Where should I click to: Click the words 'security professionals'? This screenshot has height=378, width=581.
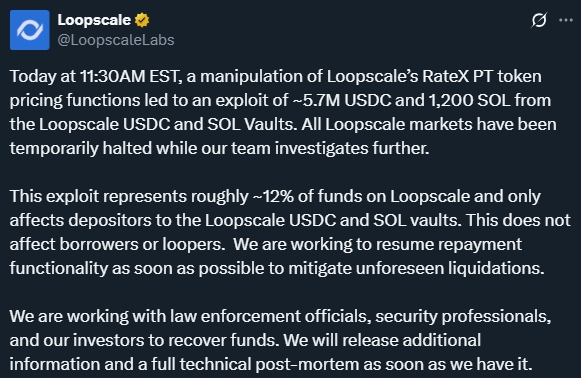[x=463, y=316]
